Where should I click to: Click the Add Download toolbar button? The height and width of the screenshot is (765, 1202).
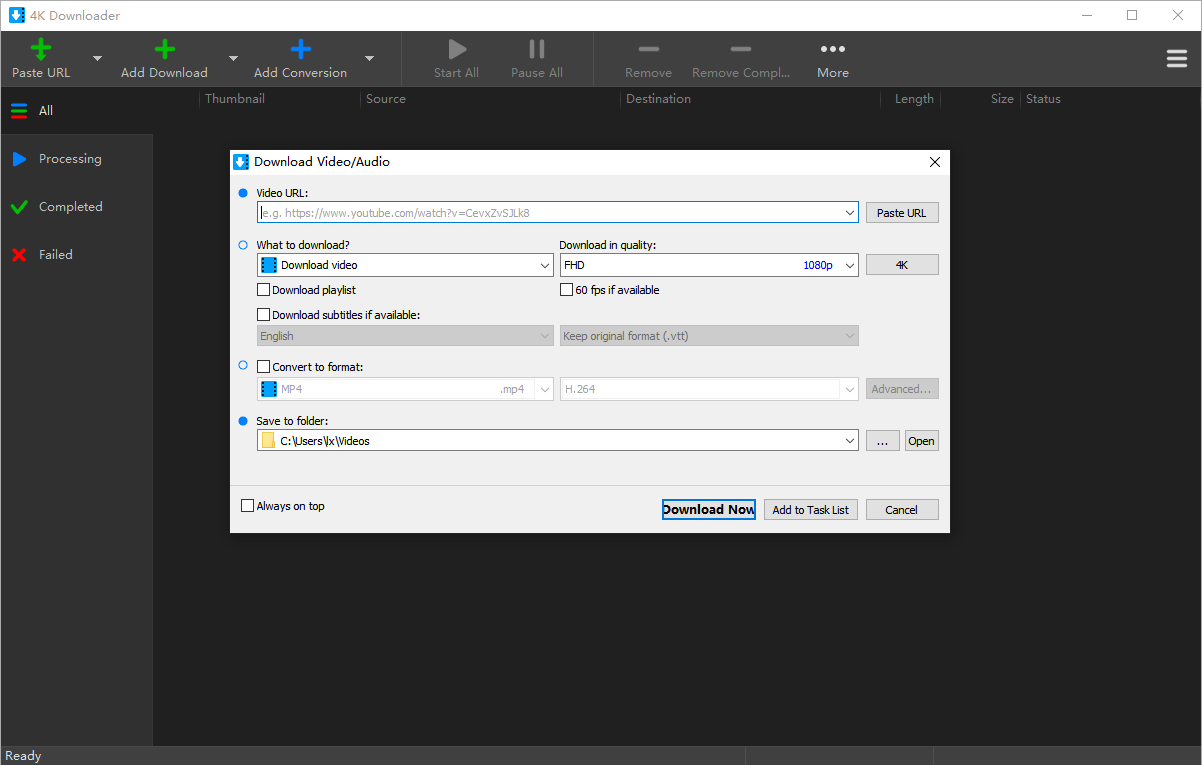(x=164, y=58)
